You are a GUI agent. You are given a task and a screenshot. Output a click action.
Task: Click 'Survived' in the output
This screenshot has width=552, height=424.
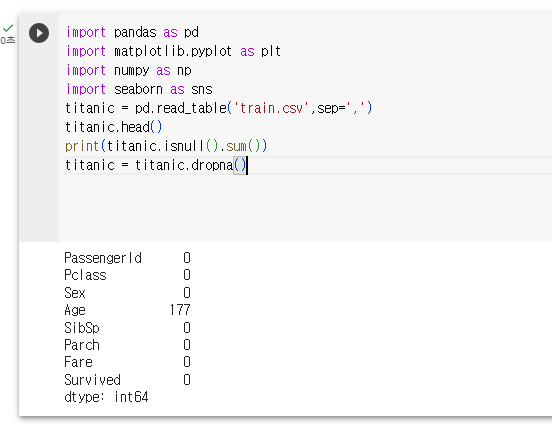tap(93, 380)
